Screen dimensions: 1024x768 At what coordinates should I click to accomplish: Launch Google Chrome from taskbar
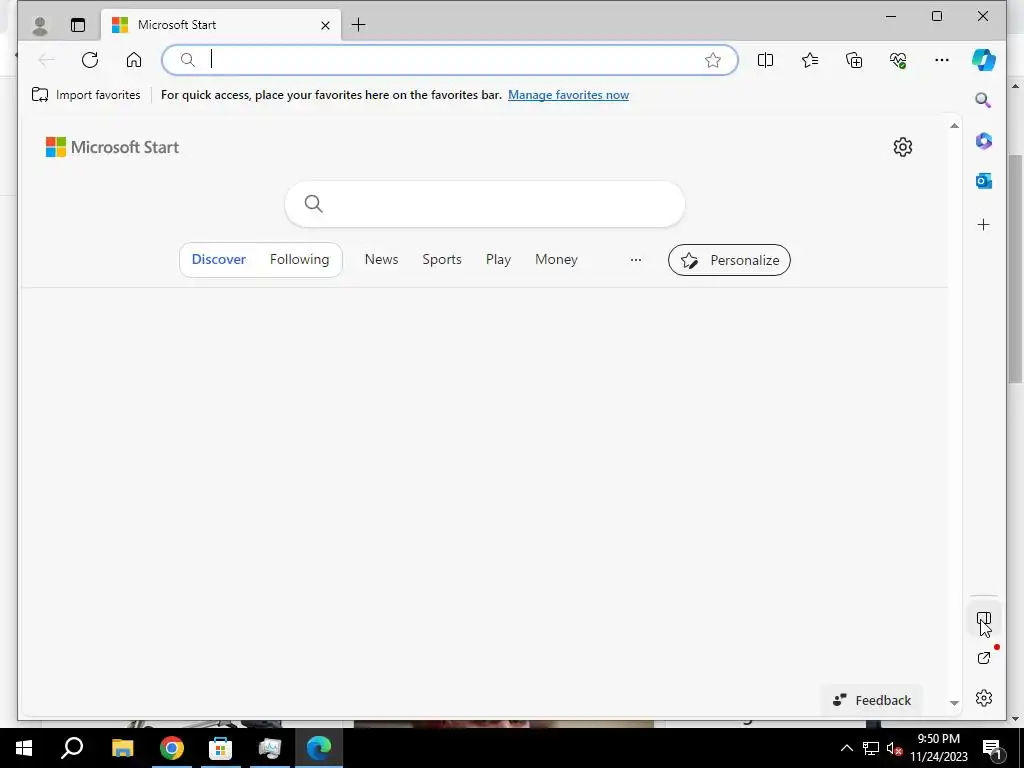point(172,748)
